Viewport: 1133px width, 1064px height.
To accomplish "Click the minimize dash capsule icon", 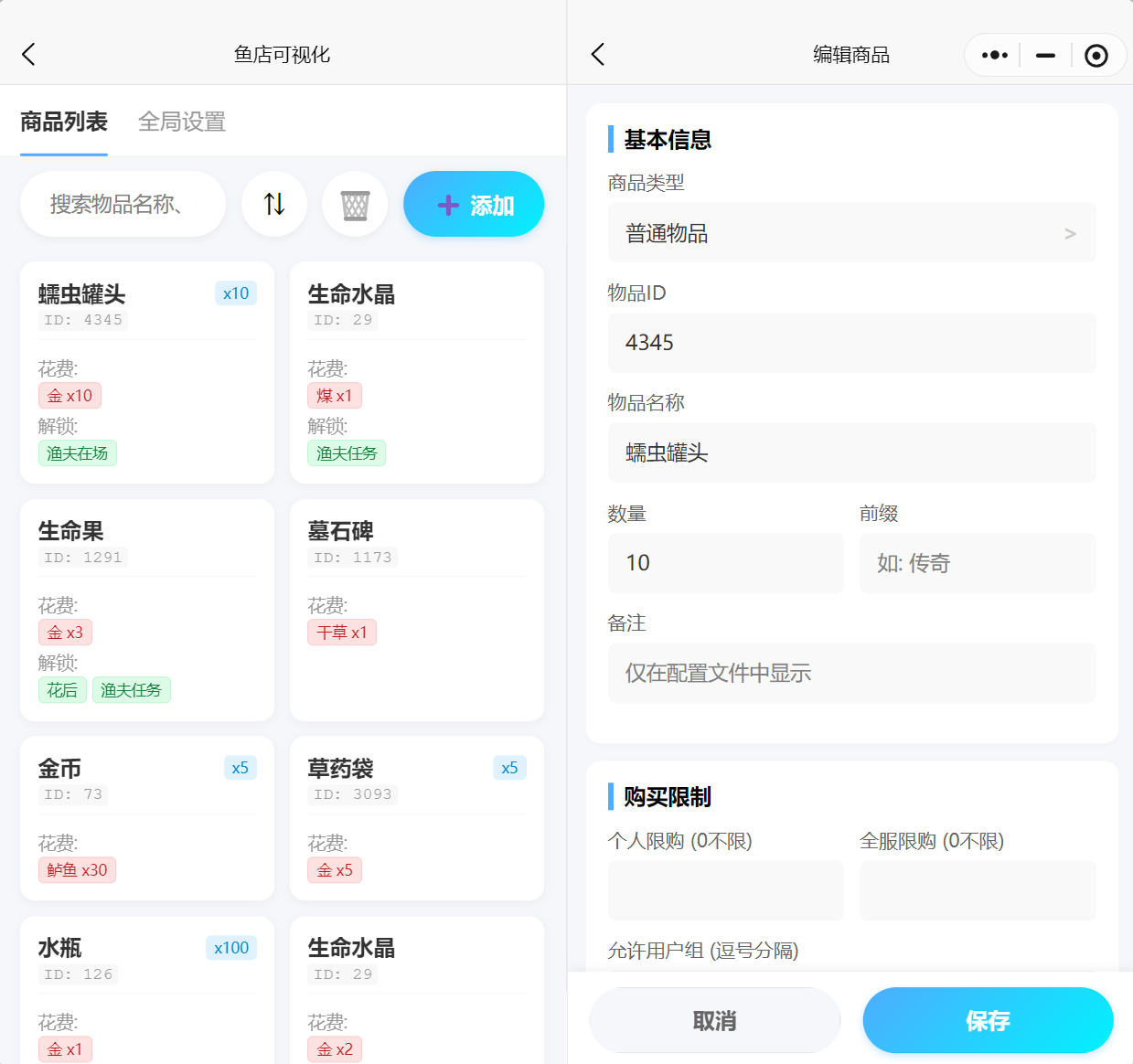I will [x=1045, y=56].
